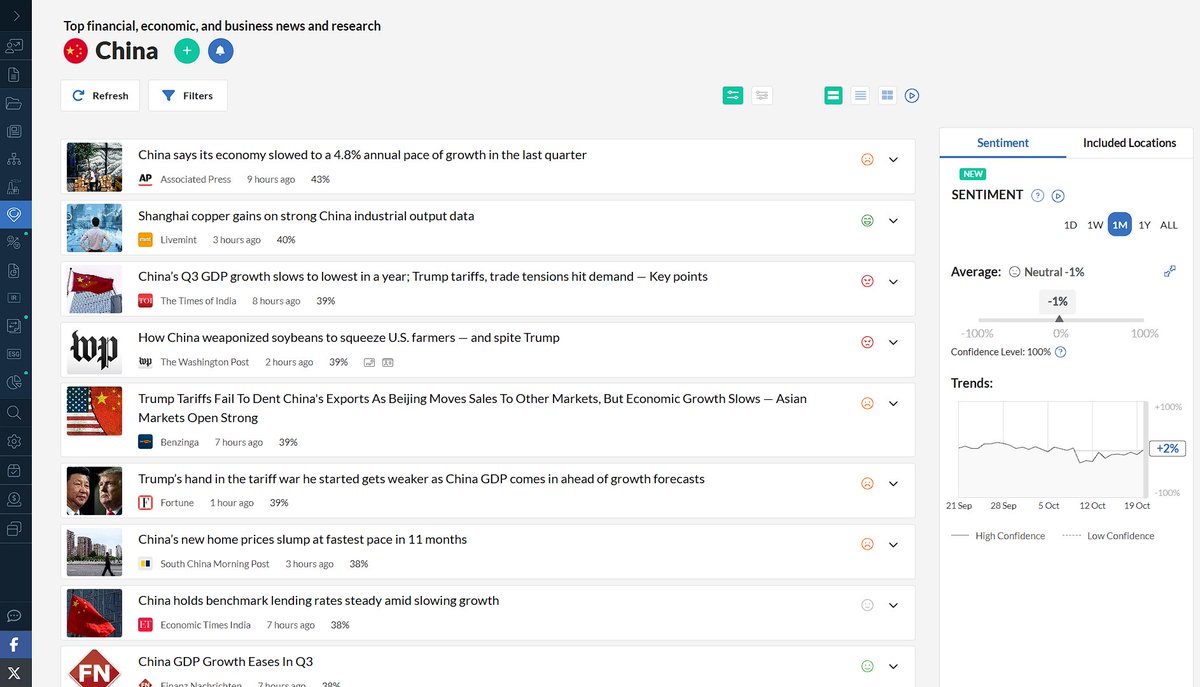Open the Facebook icon at sidebar bottom
The image size is (1200, 687).
[x=15, y=644]
